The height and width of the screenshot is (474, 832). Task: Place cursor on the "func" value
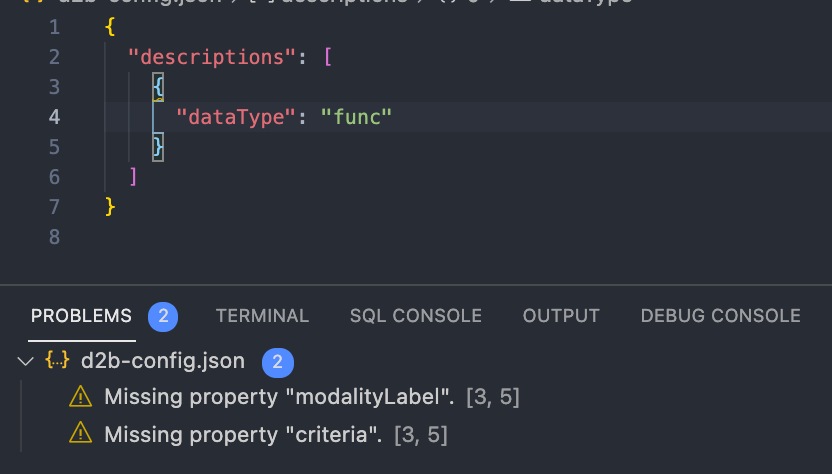pos(356,117)
